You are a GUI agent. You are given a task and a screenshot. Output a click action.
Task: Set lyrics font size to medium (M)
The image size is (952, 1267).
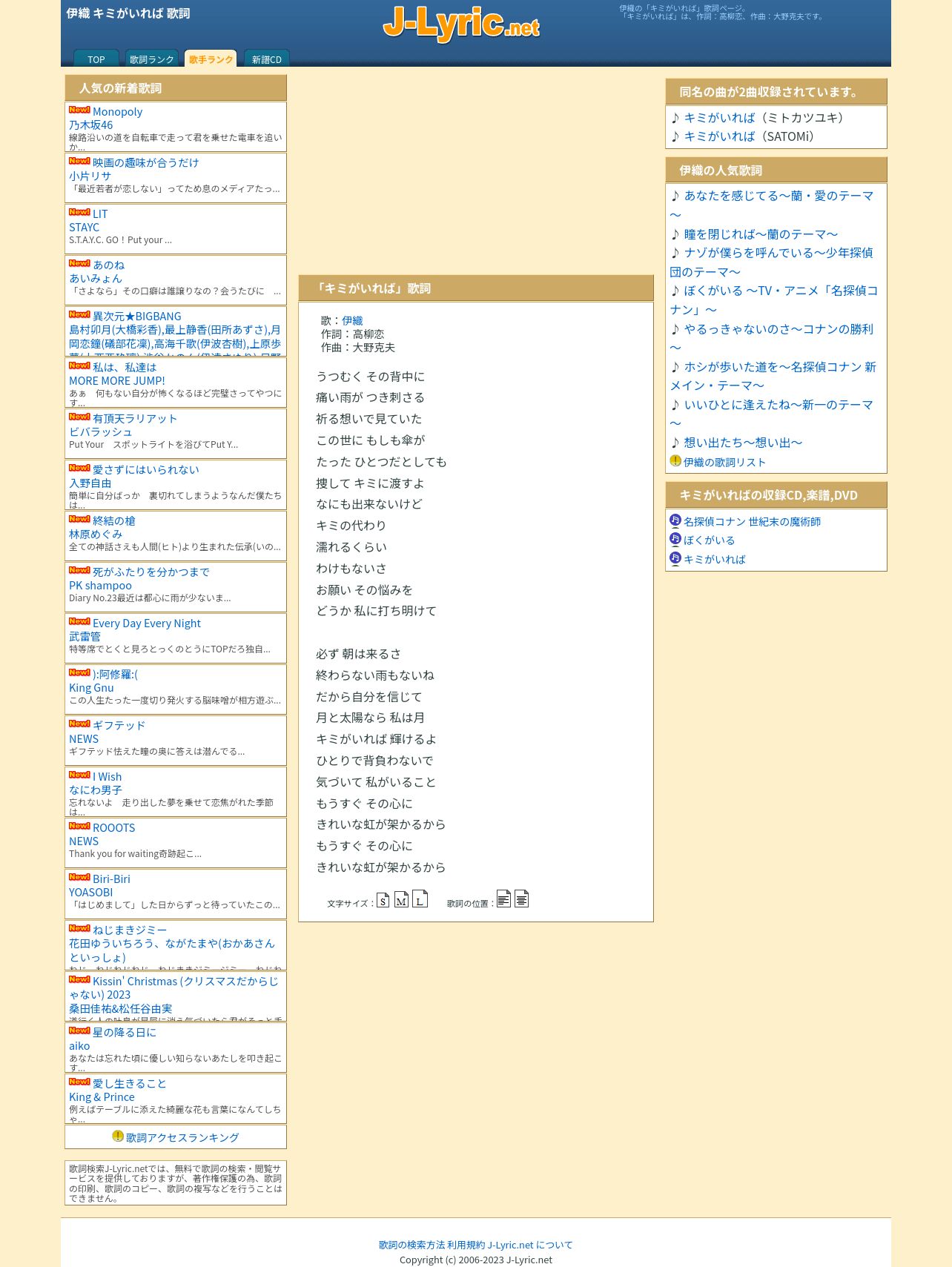point(401,899)
